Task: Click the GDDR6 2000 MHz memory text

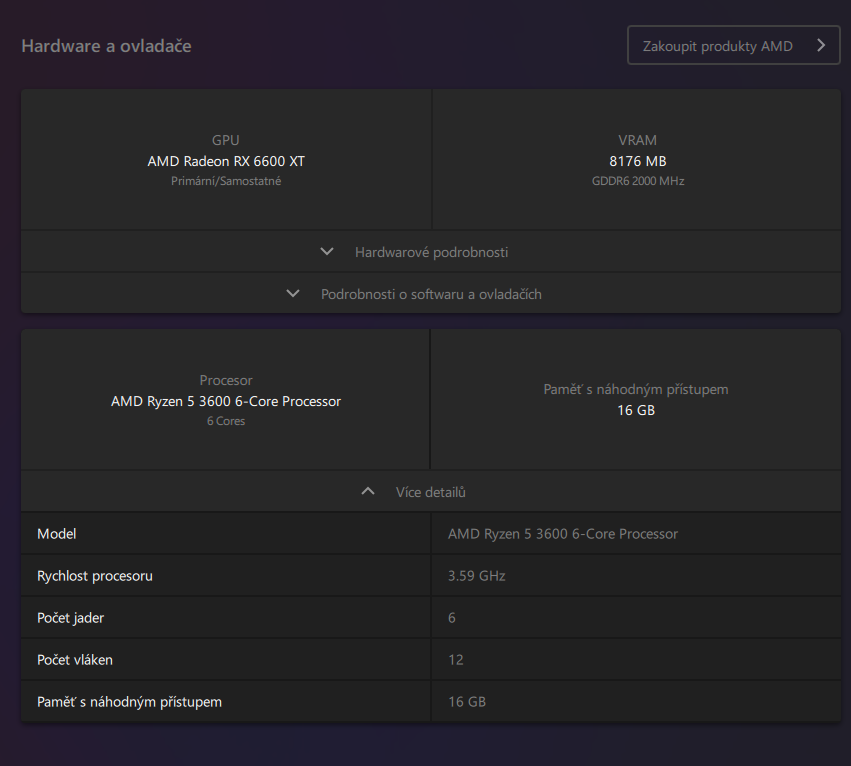Action: coord(637,181)
